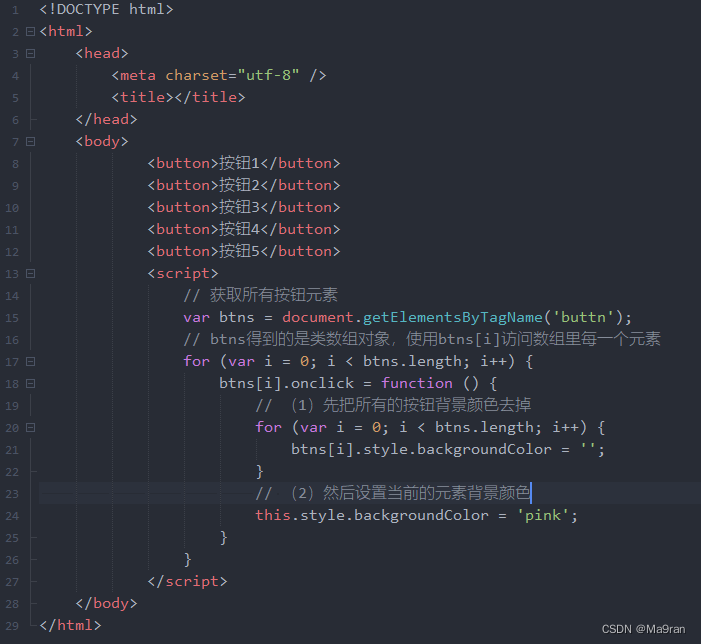Click the 'pink' string value
The width and height of the screenshot is (701, 644).
point(543,515)
